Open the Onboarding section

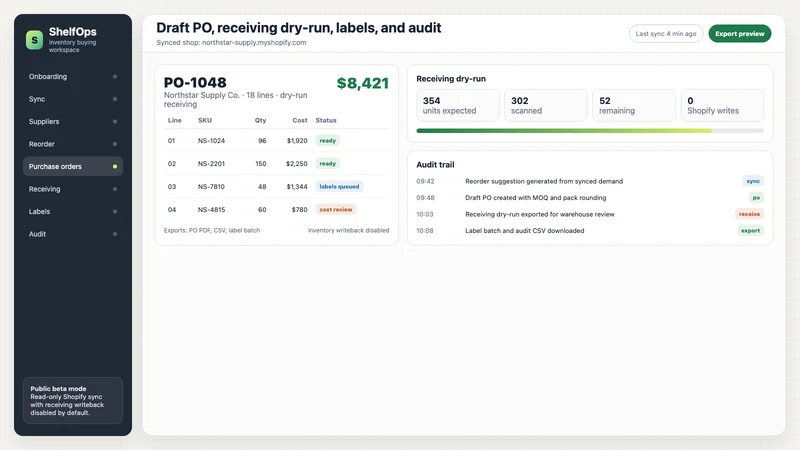[73, 77]
